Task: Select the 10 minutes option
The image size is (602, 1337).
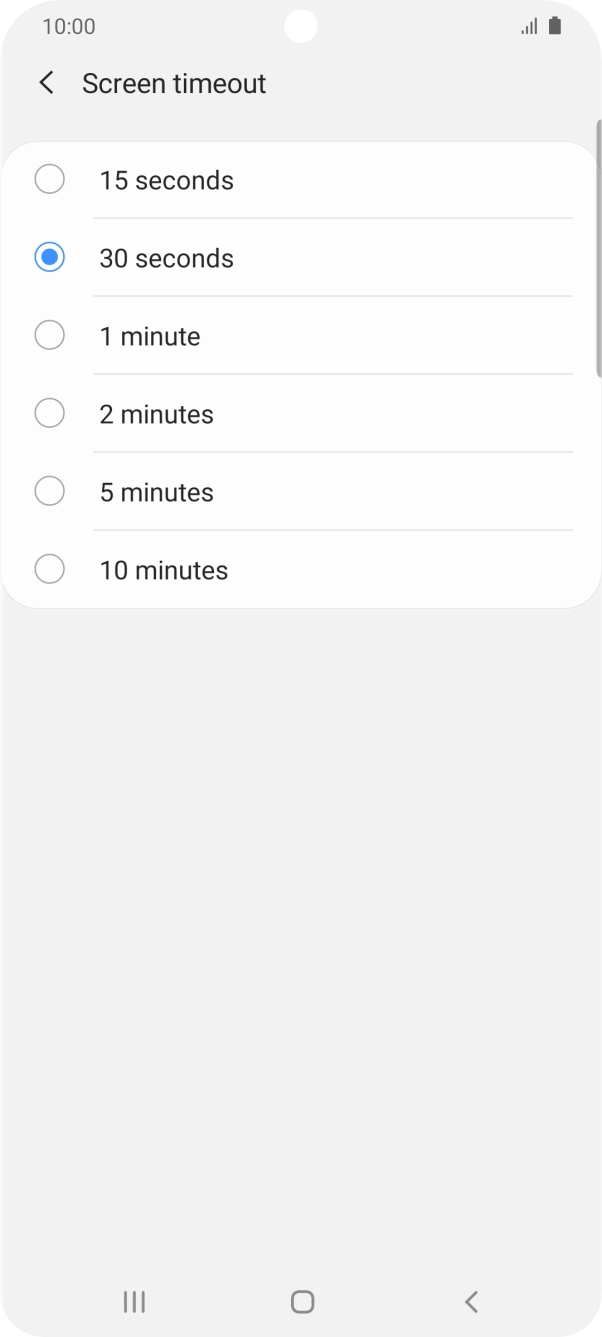Action: pos(49,569)
